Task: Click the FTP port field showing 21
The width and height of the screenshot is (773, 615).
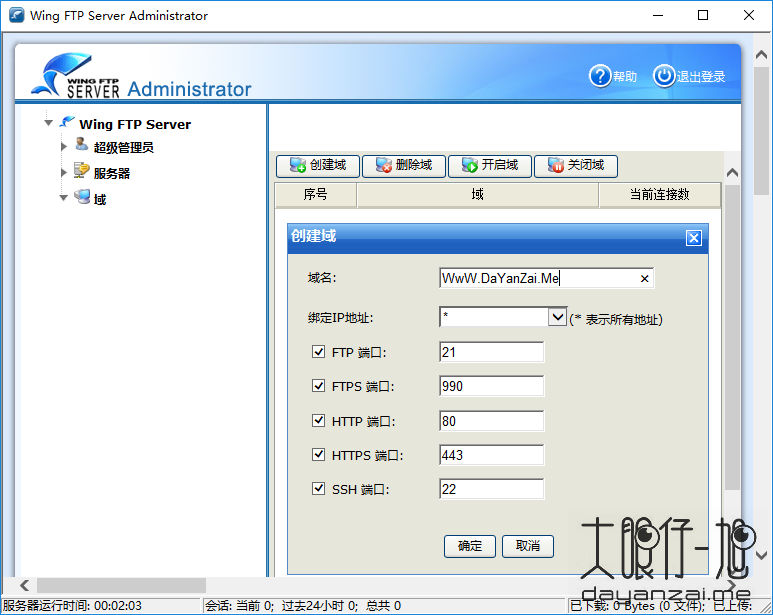Action: tap(492, 352)
